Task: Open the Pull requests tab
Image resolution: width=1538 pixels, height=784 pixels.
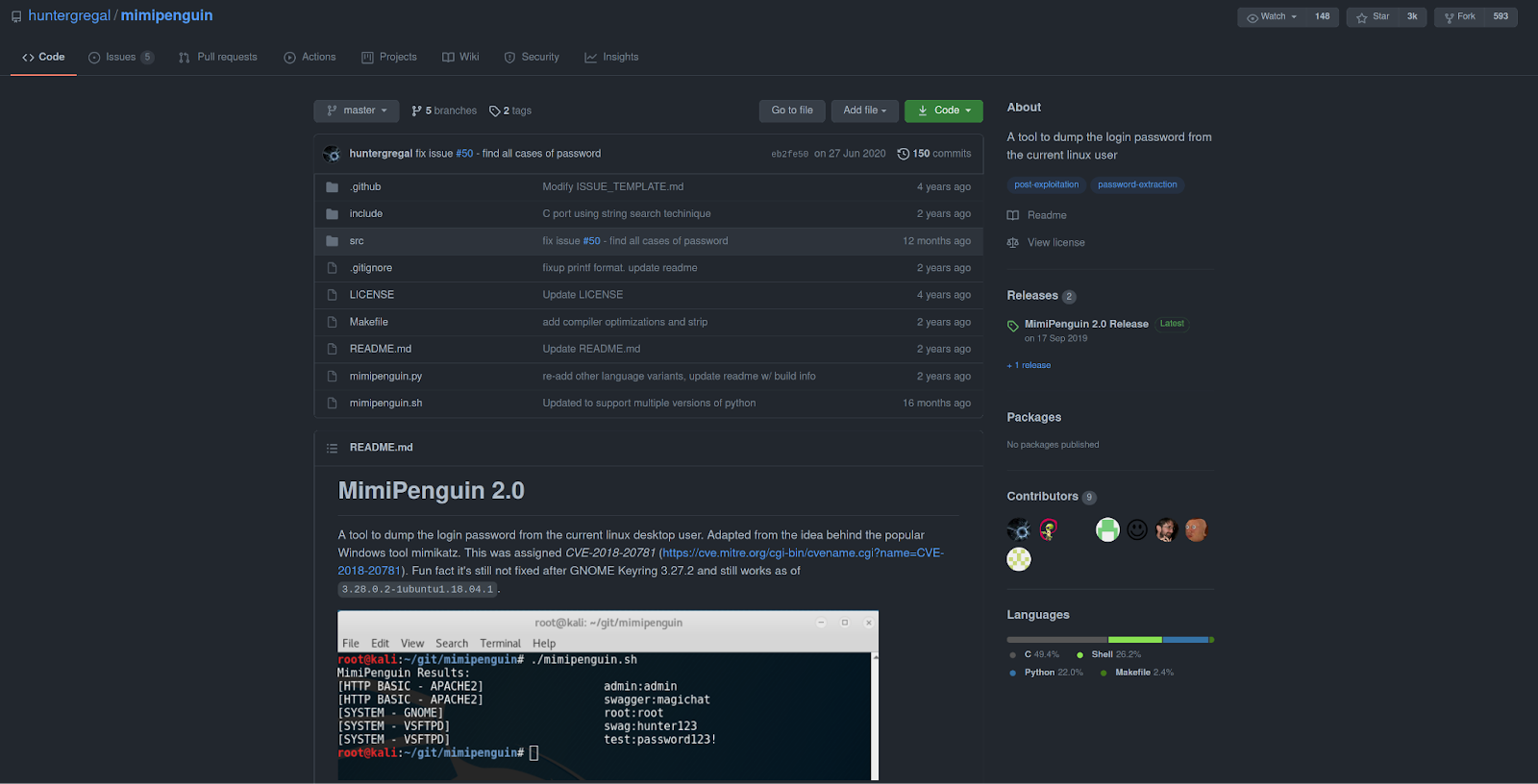Action: click(x=218, y=58)
